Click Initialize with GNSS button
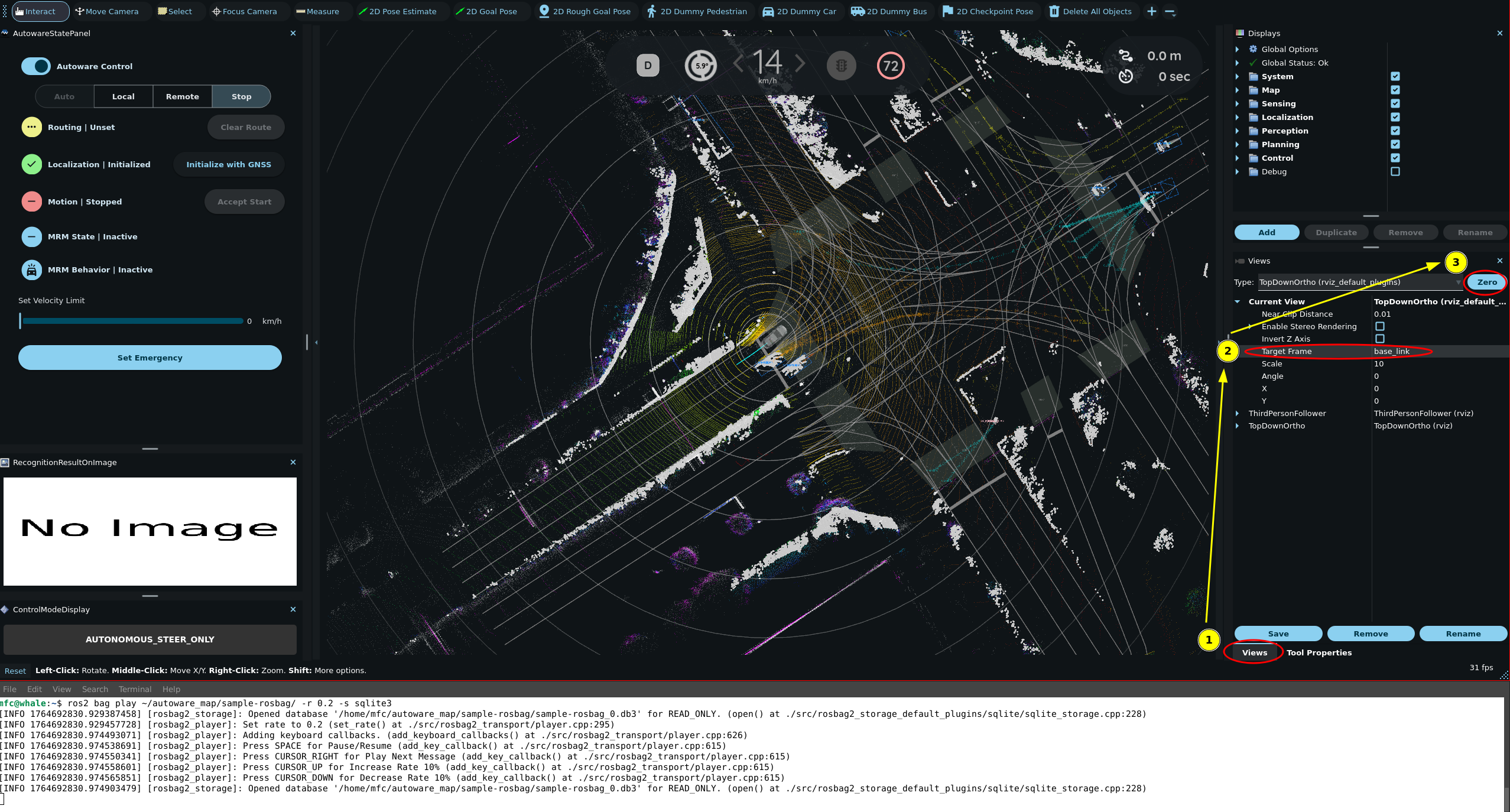 click(x=229, y=164)
